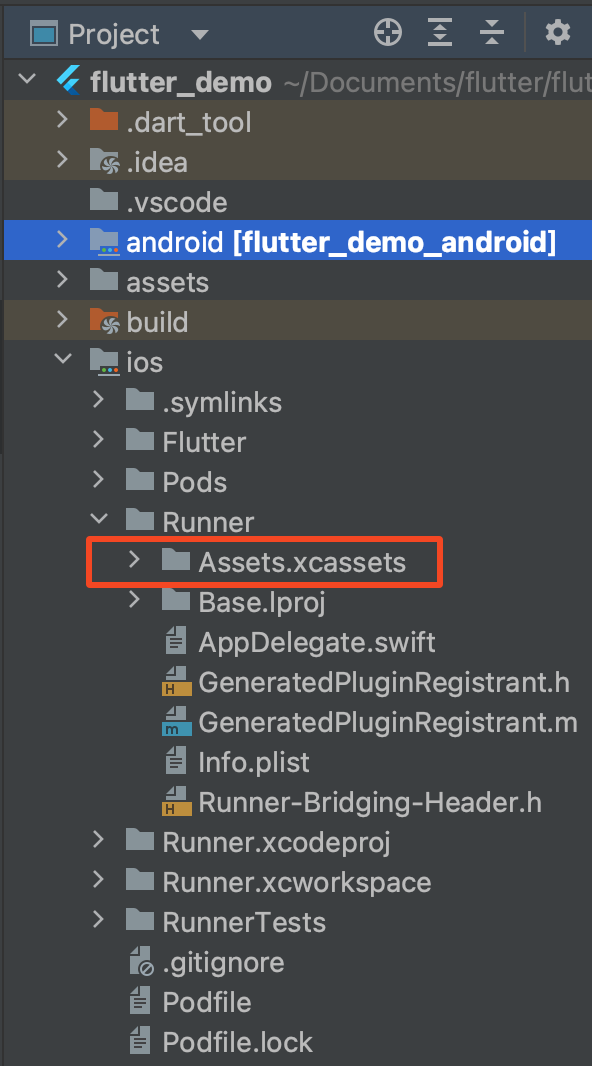Click the GeneratedPluginRegistrant.h header file icon
The height and width of the screenshot is (1066, 592).
point(176,682)
